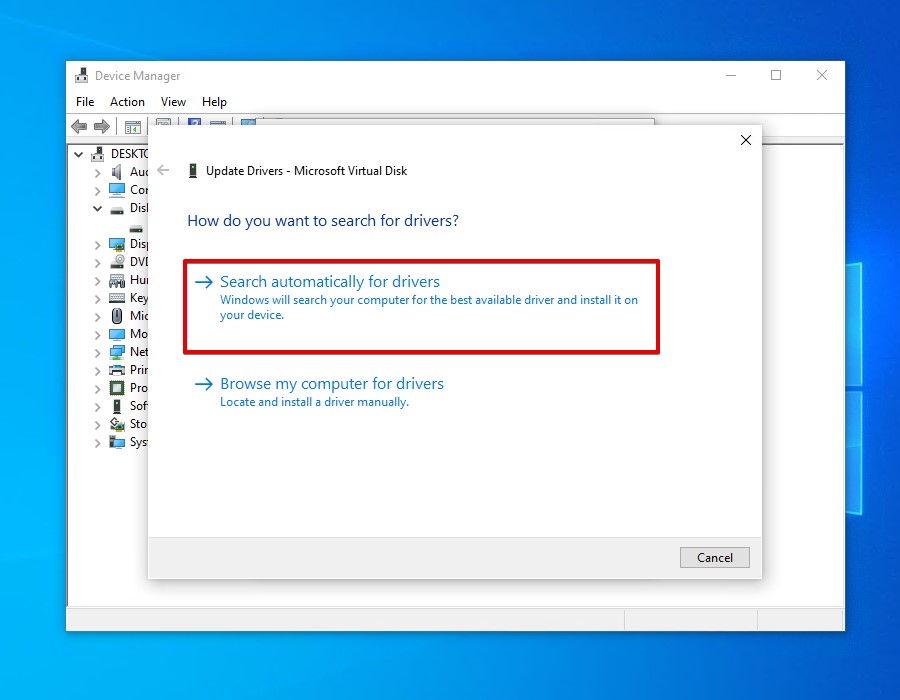Expand the Network adapters chevron
The width and height of the screenshot is (900, 700).
[x=98, y=353]
